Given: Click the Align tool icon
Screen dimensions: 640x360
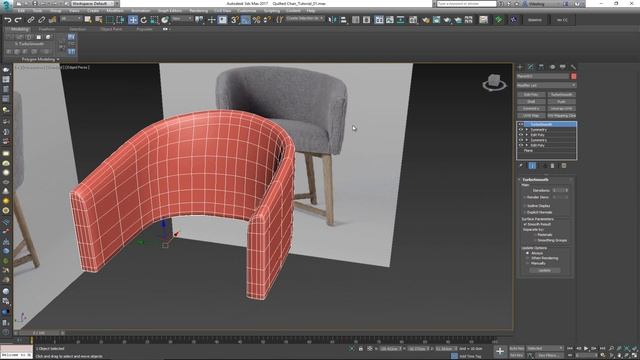Looking at the screenshot, I should [343, 20].
